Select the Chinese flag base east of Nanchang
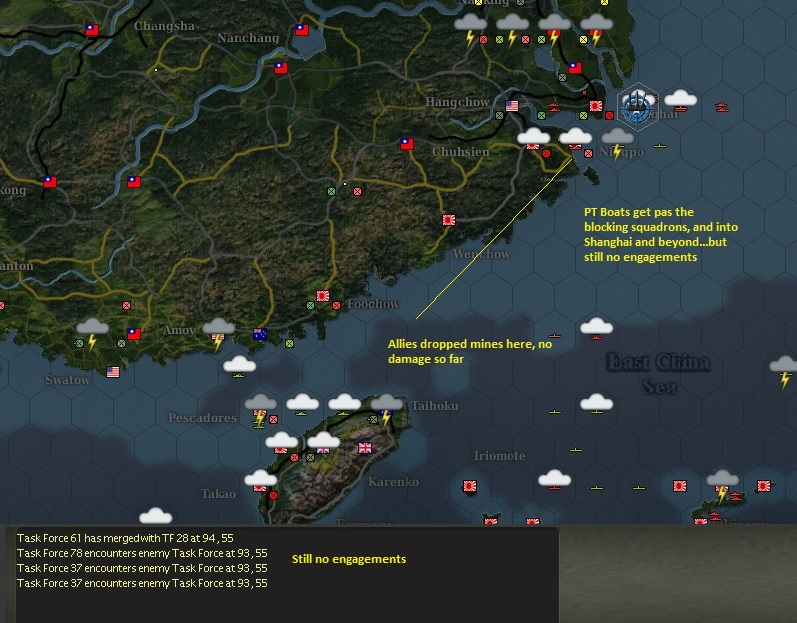The width and height of the screenshot is (797, 623). [302, 30]
